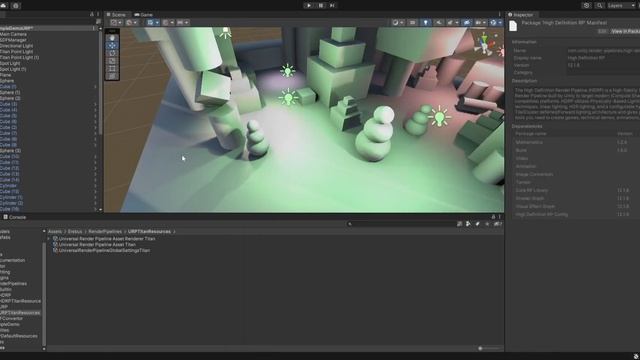640x360 pixels.
Task: Open Undo History icon in top right
Action: click(x=587, y=5)
